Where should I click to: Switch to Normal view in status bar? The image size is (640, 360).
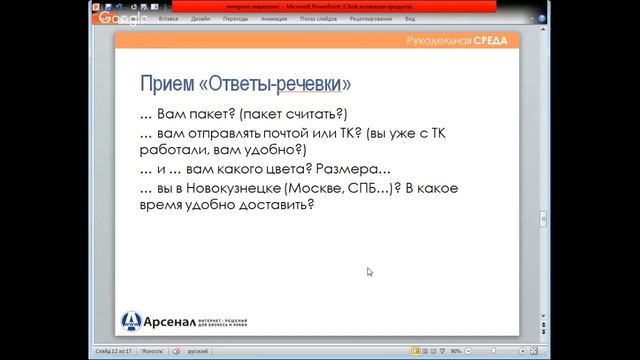[x=416, y=351]
